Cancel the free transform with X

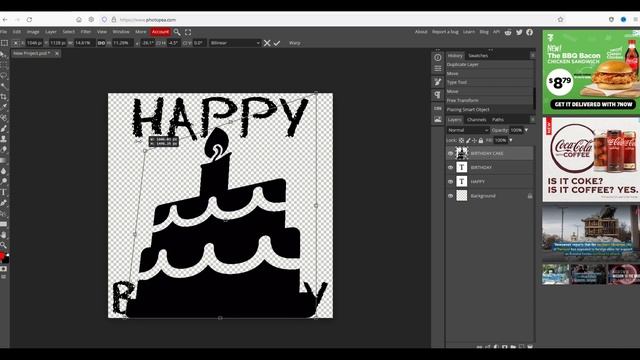(267, 43)
